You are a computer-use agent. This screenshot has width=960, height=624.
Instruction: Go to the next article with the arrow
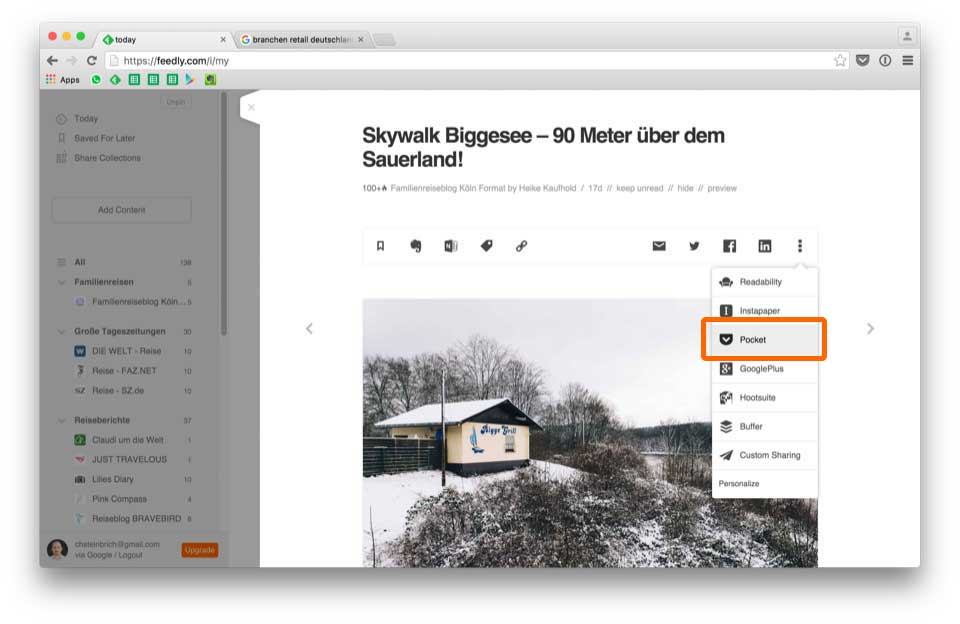pyautogui.click(x=871, y=326)
